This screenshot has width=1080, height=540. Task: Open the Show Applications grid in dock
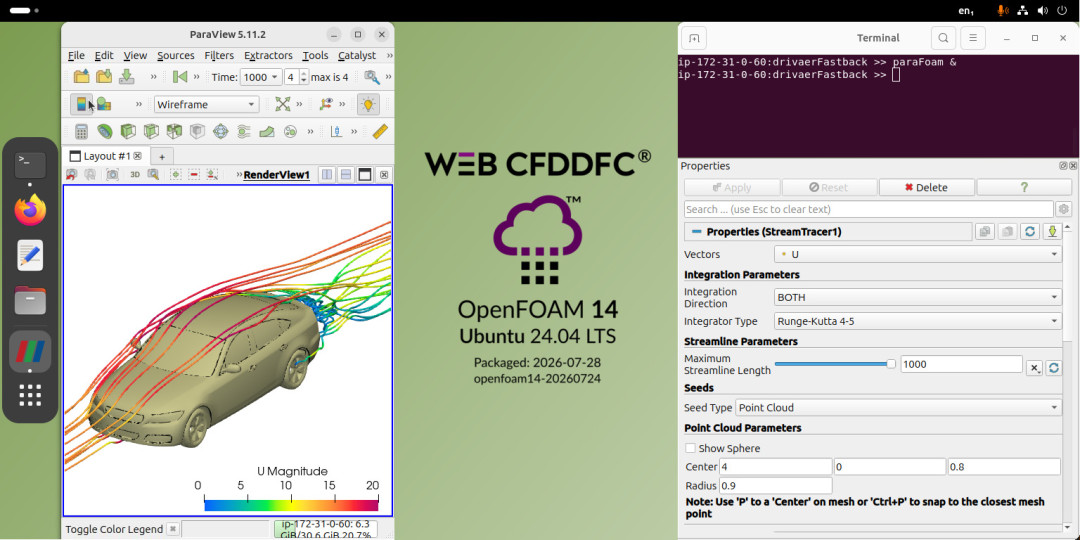[30, 395]
